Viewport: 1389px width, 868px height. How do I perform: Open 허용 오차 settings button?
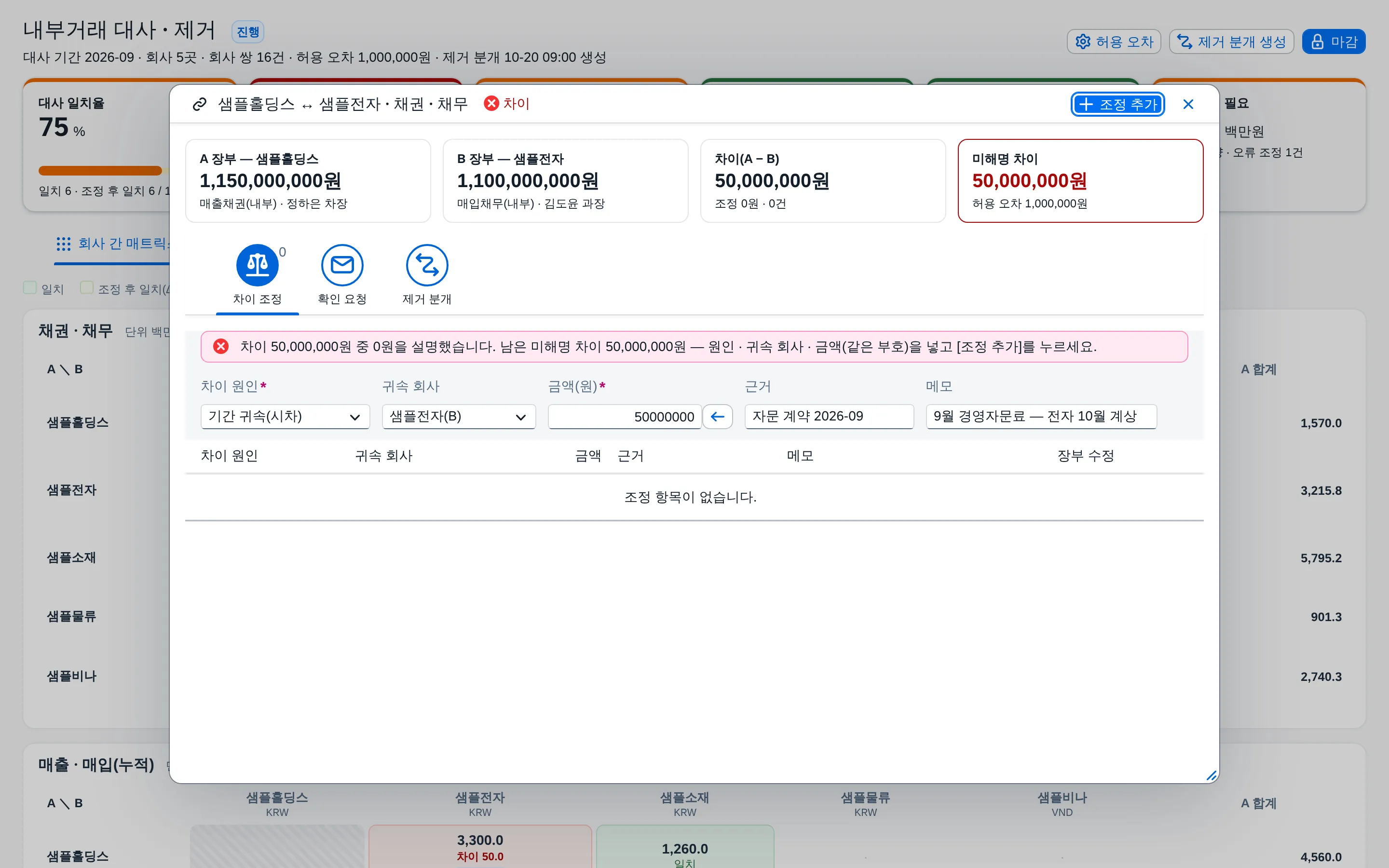coord(1114,41)
